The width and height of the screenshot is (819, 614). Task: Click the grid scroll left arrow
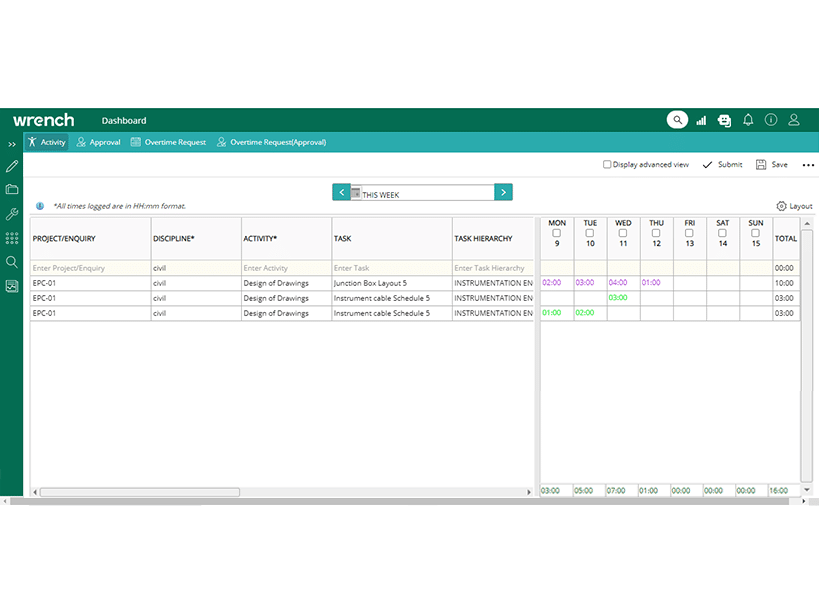tap(35, 492)
